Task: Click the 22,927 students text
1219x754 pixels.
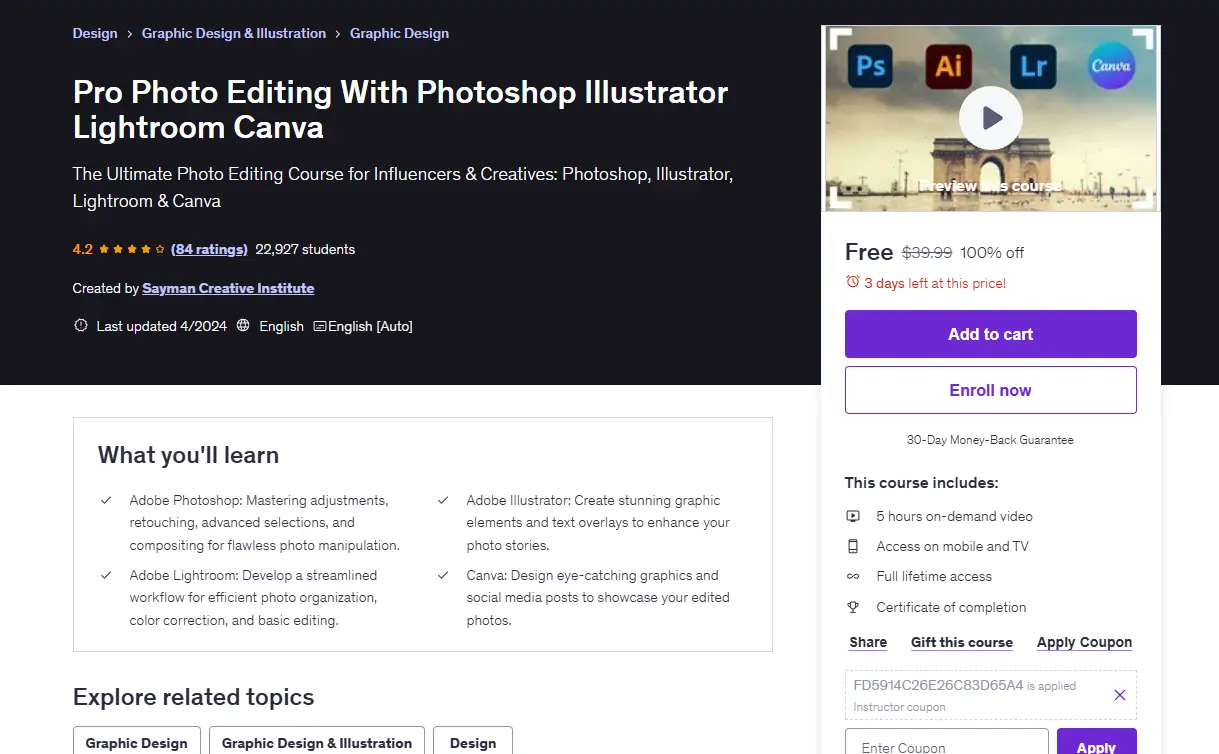Action: click(305, 249)
